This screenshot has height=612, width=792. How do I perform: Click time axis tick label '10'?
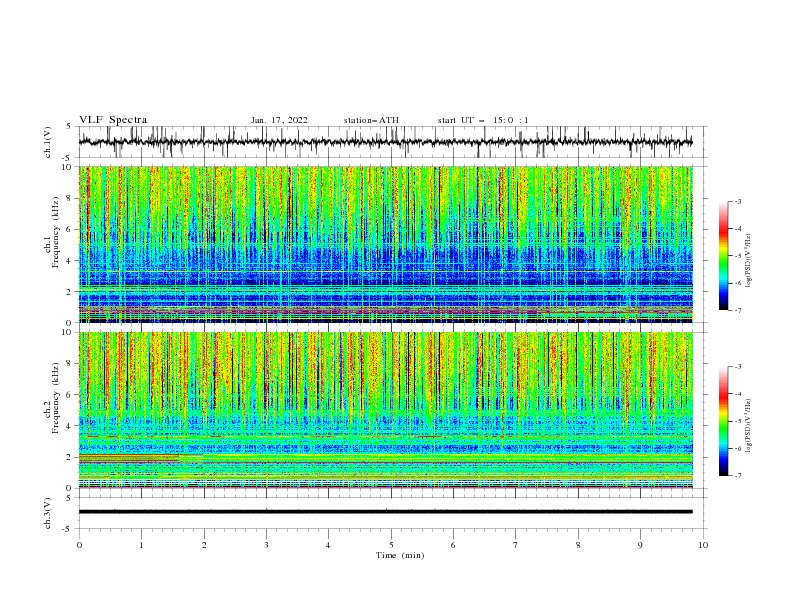(x=703, y=545)
